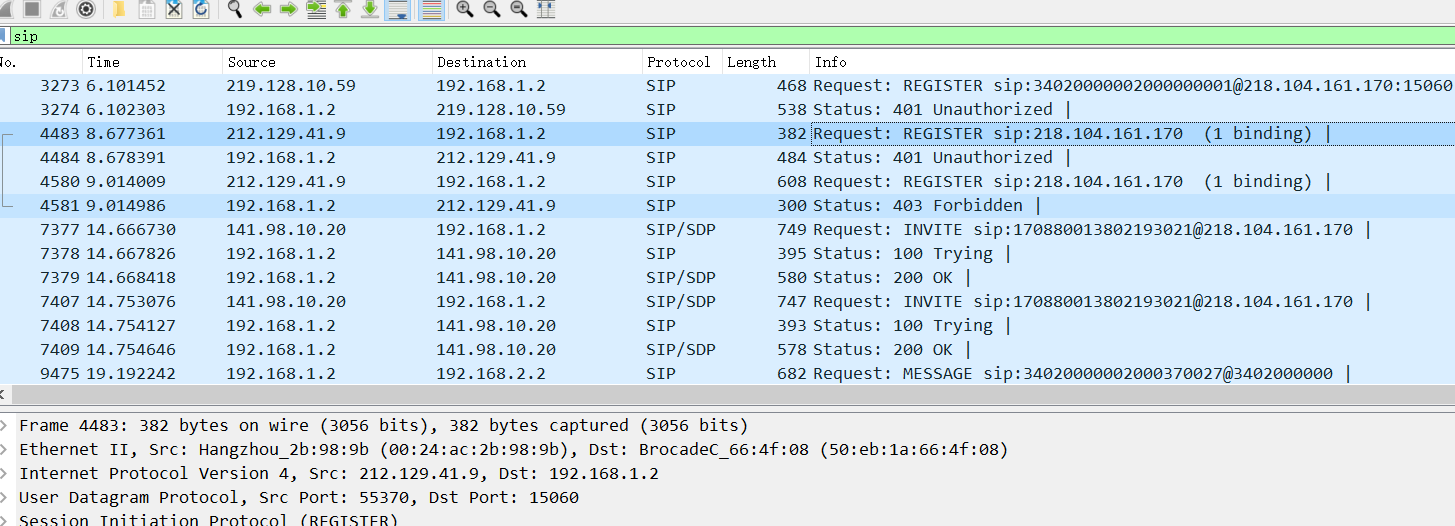The image size is (1455, 526).
Task: Reset text to normal size
Action: (x=519, y=9)
